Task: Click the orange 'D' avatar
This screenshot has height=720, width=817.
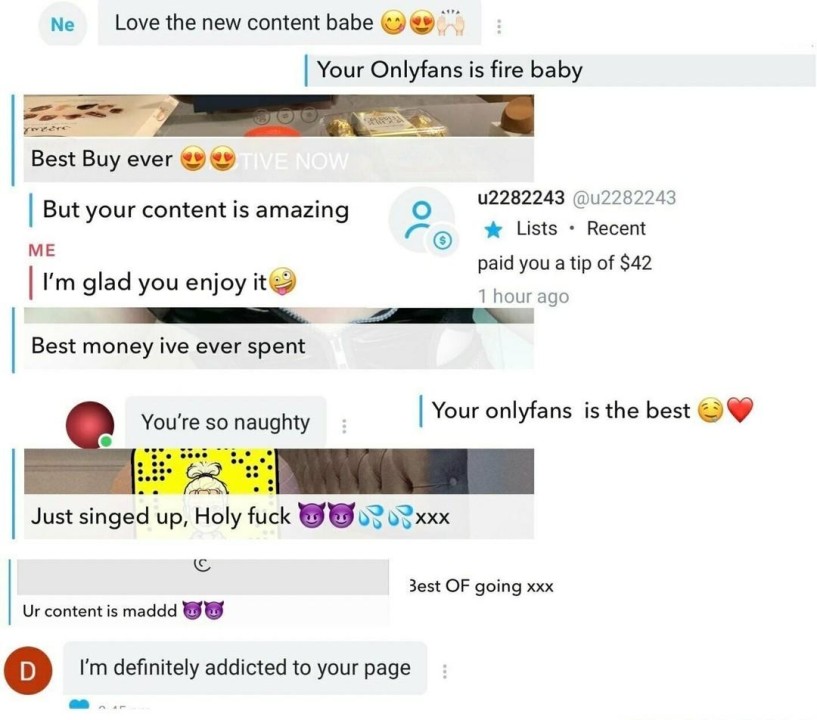Action: point(28,670)
